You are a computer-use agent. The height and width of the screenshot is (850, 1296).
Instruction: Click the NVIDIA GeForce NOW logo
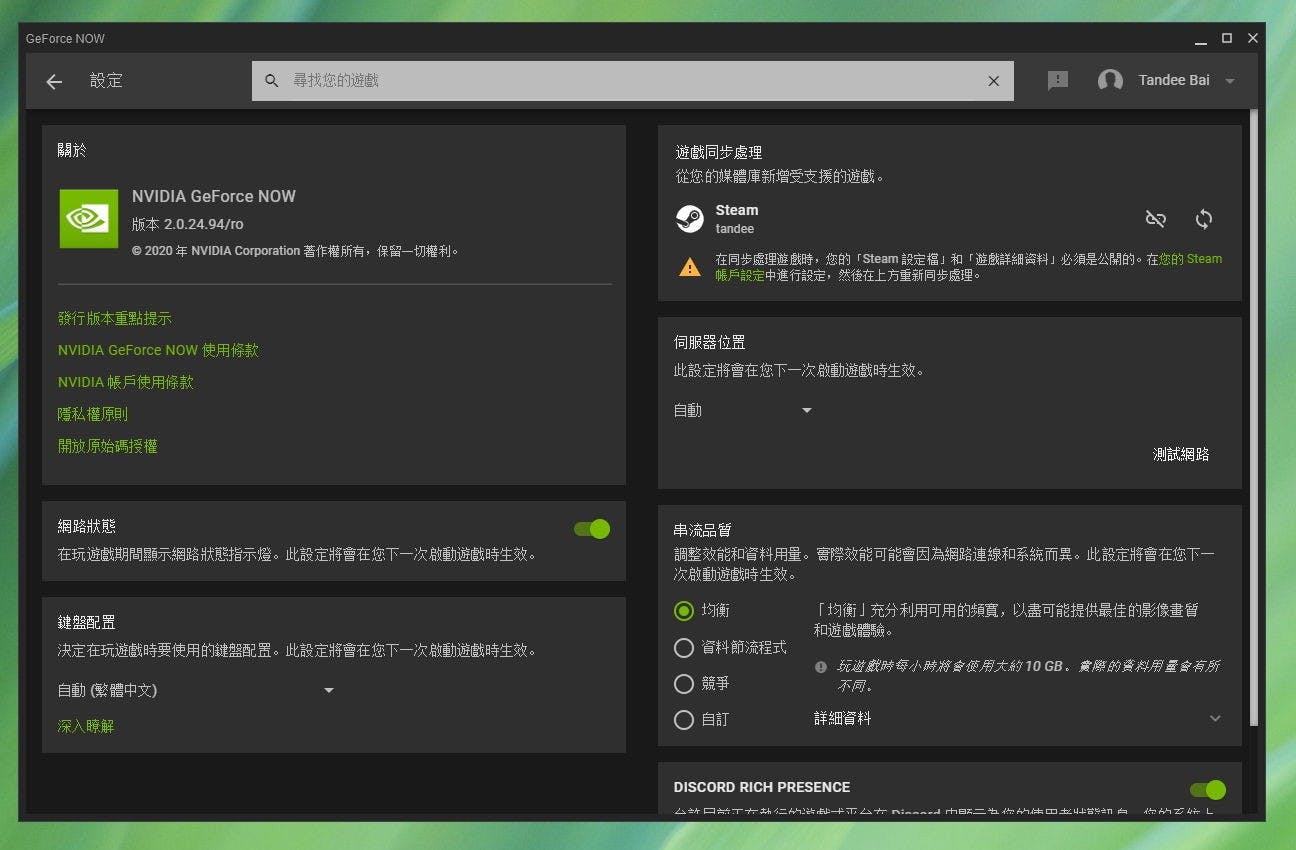click(x=89, y=218)
